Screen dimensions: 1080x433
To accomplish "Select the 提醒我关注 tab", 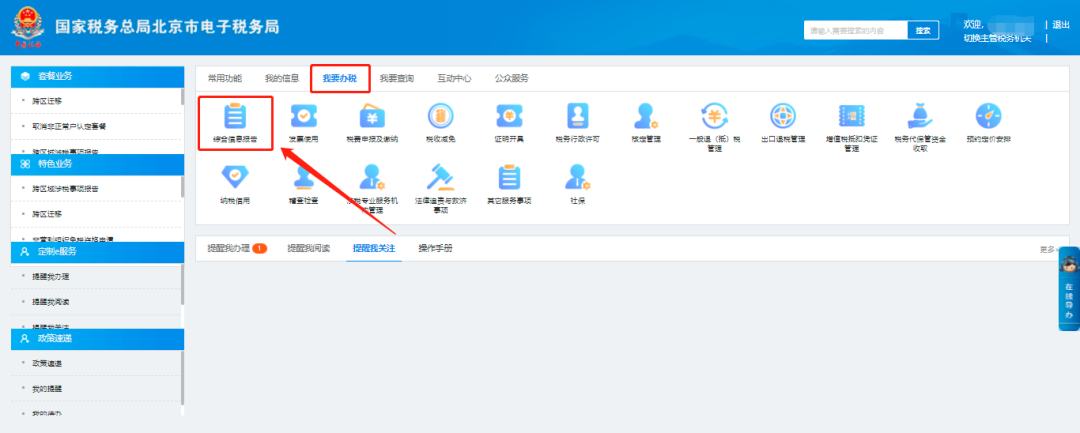I will (374, 249).
